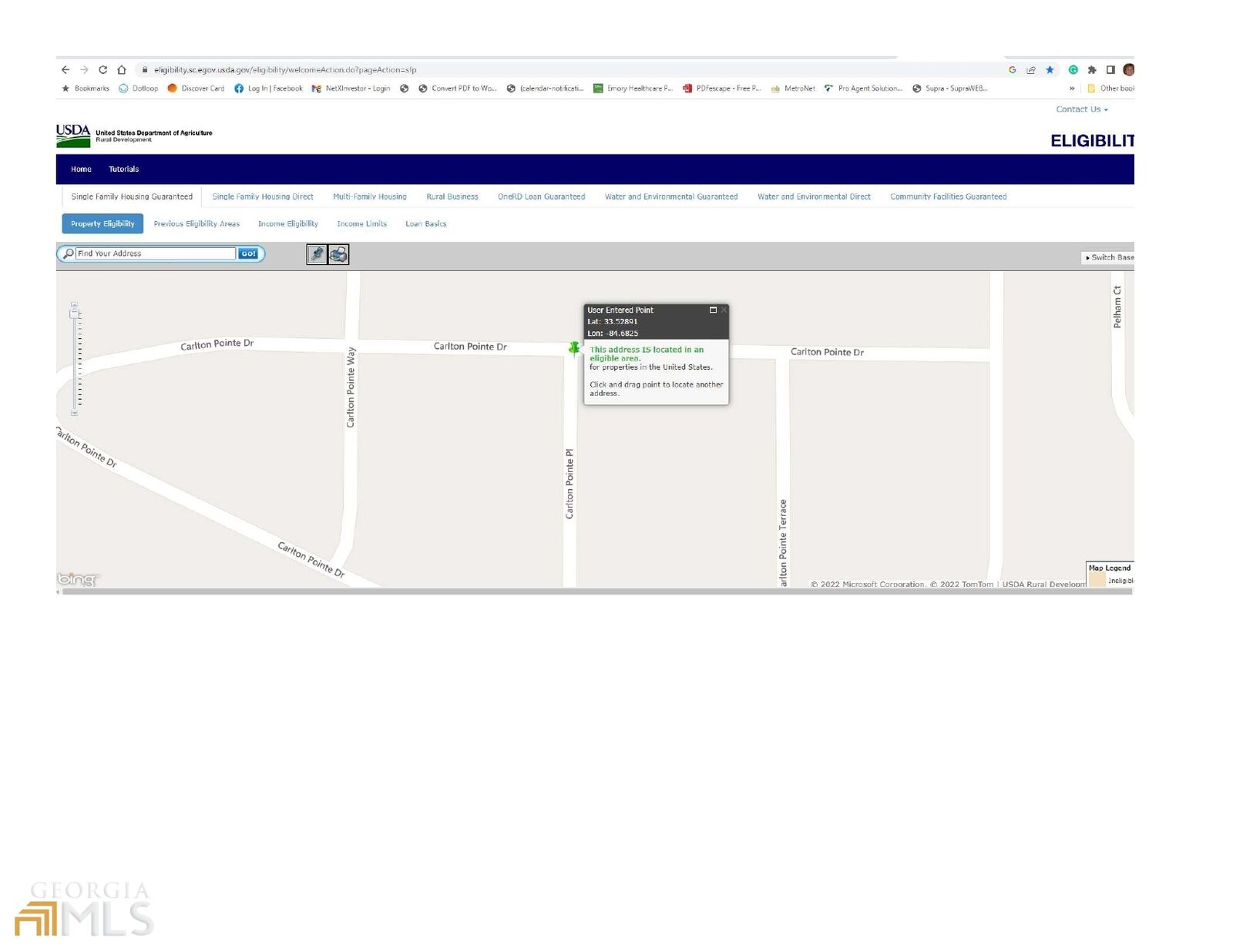
Task: Click the Grammarly extension icon
Action: [x=1073, y=70]
